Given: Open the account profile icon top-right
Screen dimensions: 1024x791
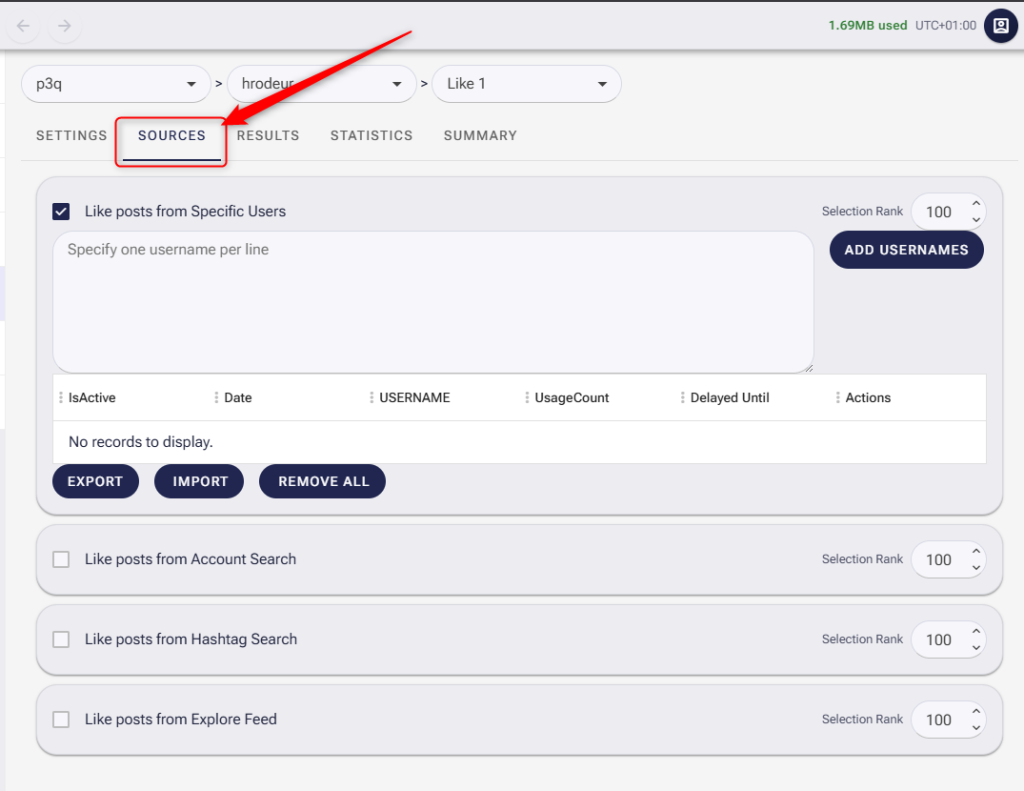Looking at the screenshot, I should tap(1000, 26).
